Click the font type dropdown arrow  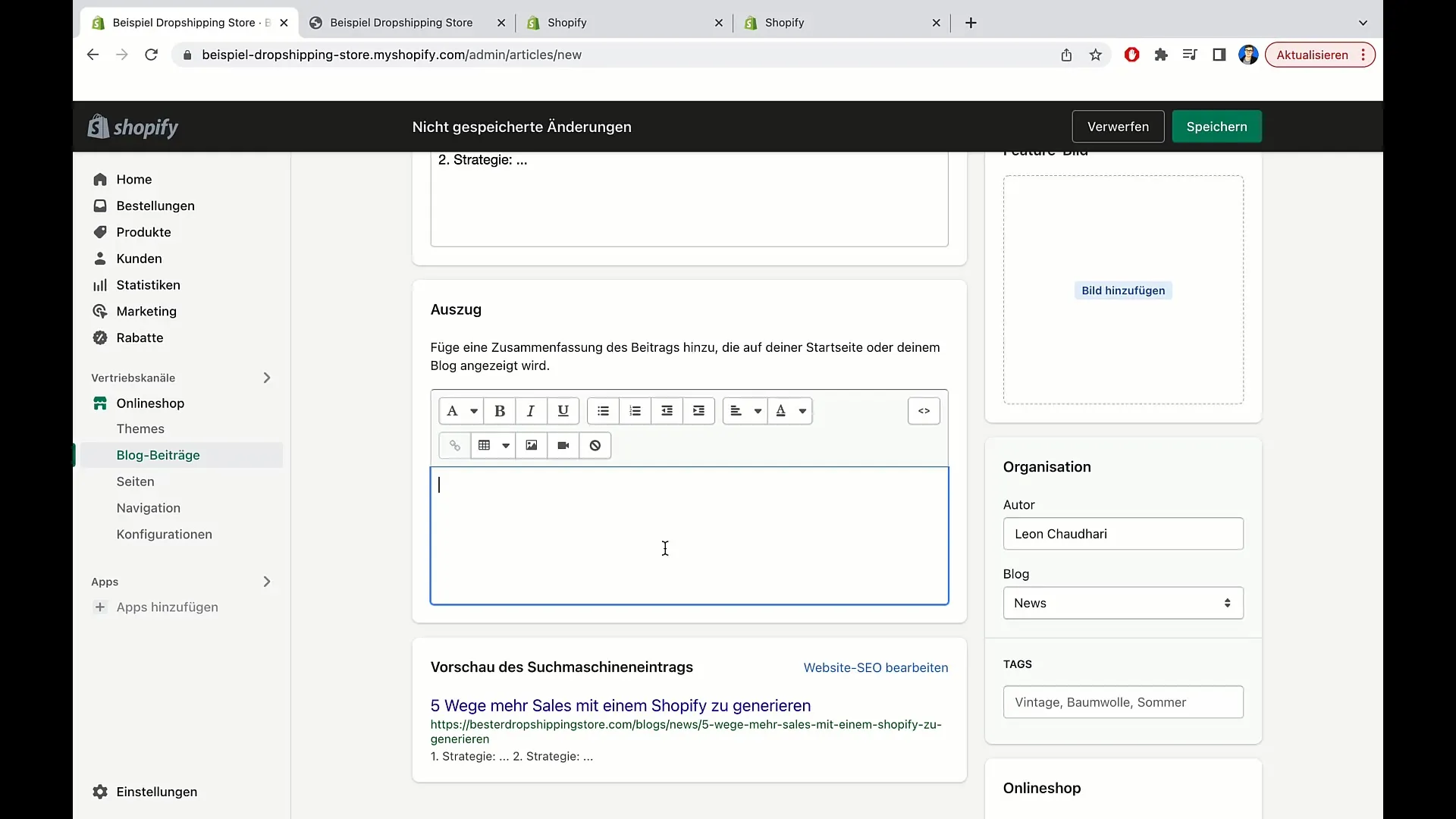(473, 411)
